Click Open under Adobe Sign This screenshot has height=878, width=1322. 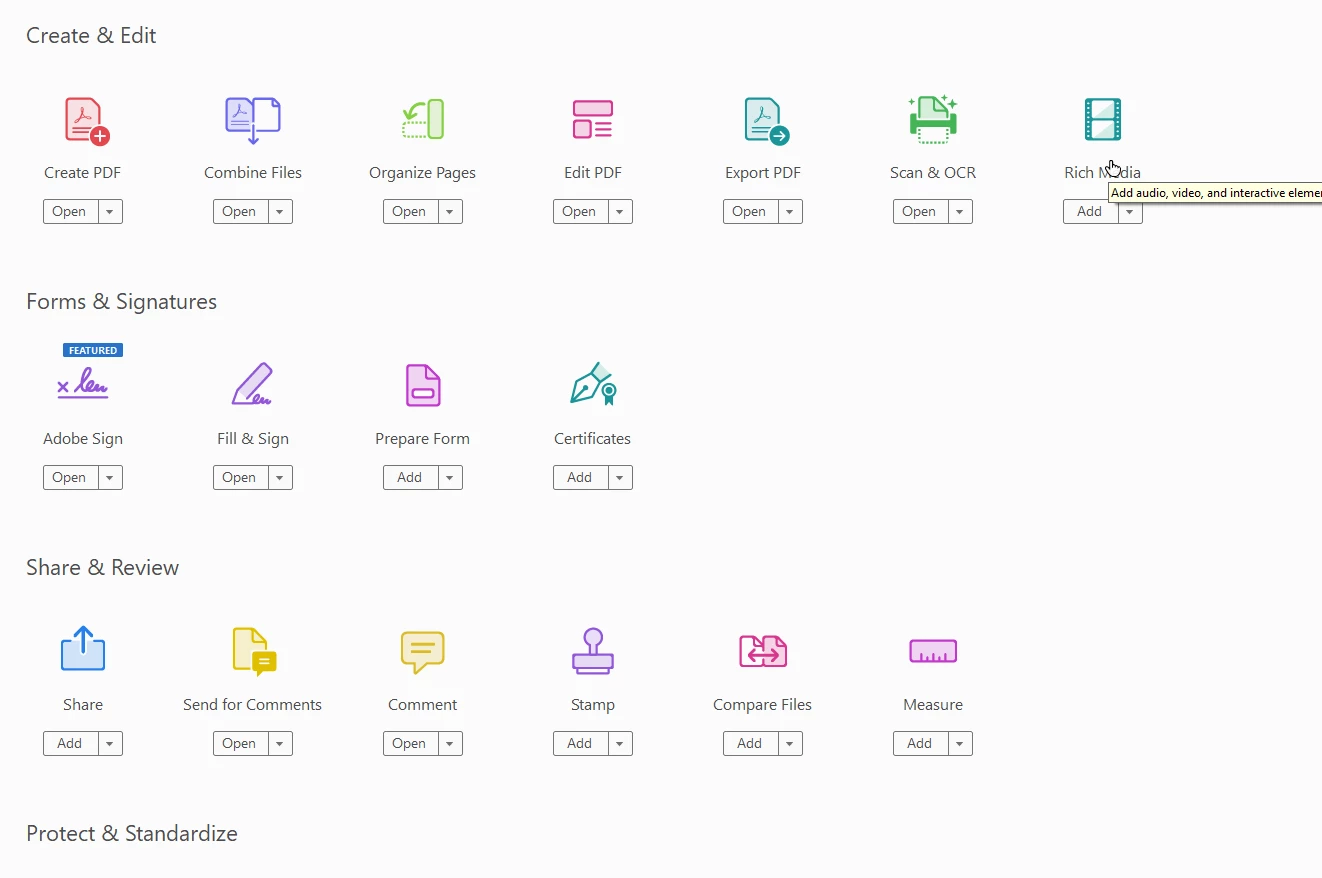tap(70, 477)
